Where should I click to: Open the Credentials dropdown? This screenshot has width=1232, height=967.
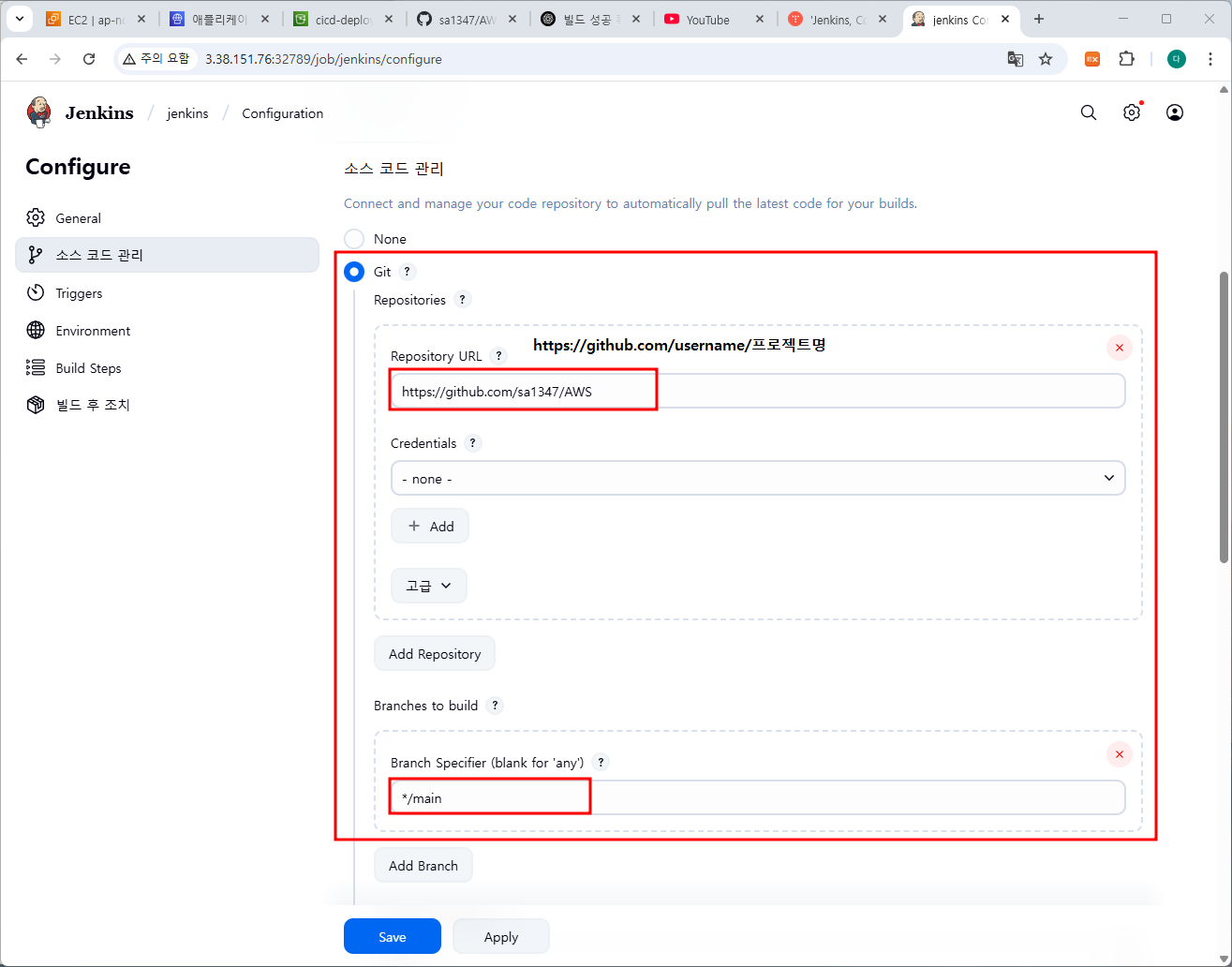point(758,478)
